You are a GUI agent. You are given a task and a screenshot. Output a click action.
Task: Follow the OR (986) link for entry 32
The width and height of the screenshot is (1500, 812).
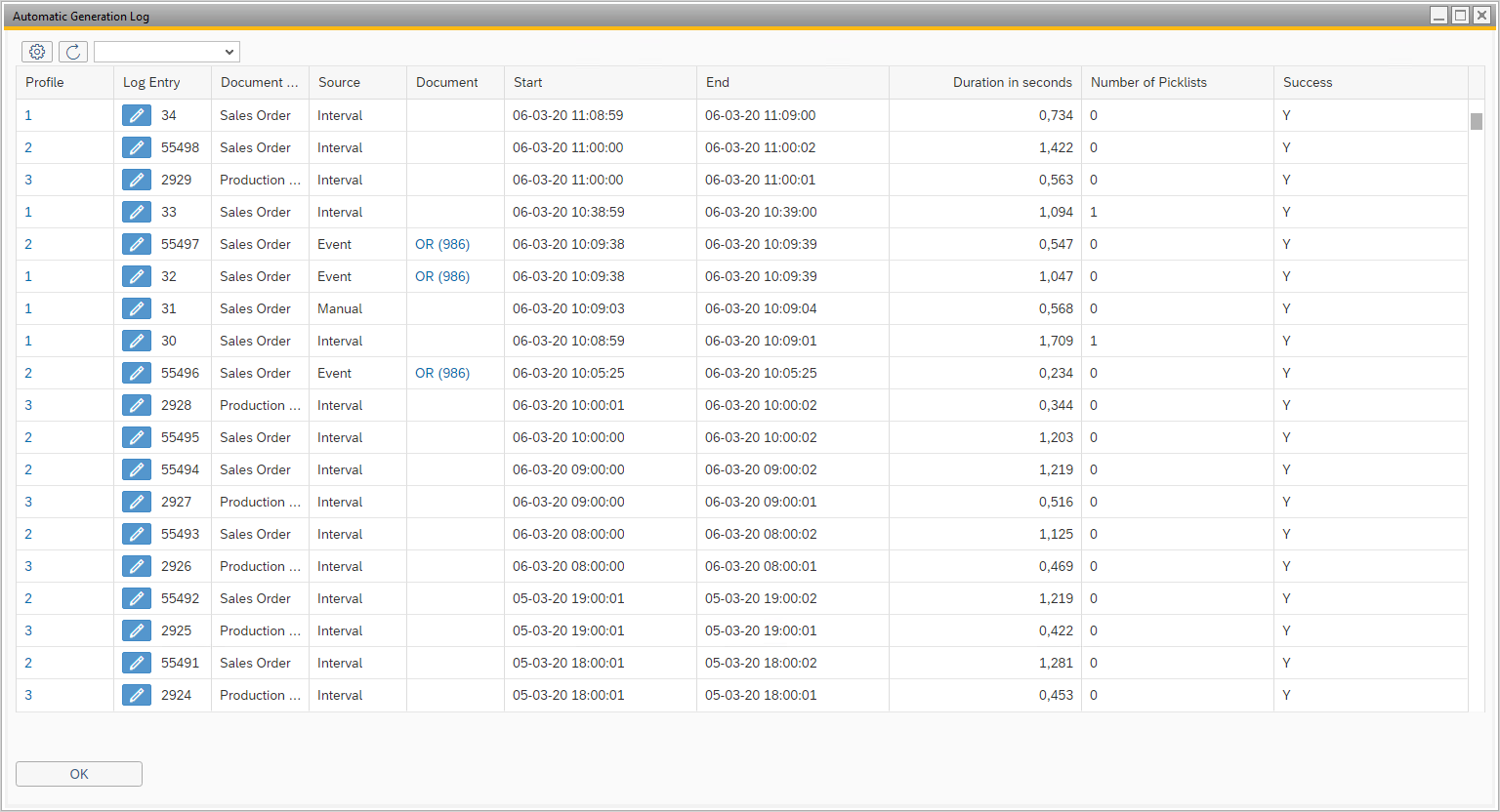(x=442, y=276)
